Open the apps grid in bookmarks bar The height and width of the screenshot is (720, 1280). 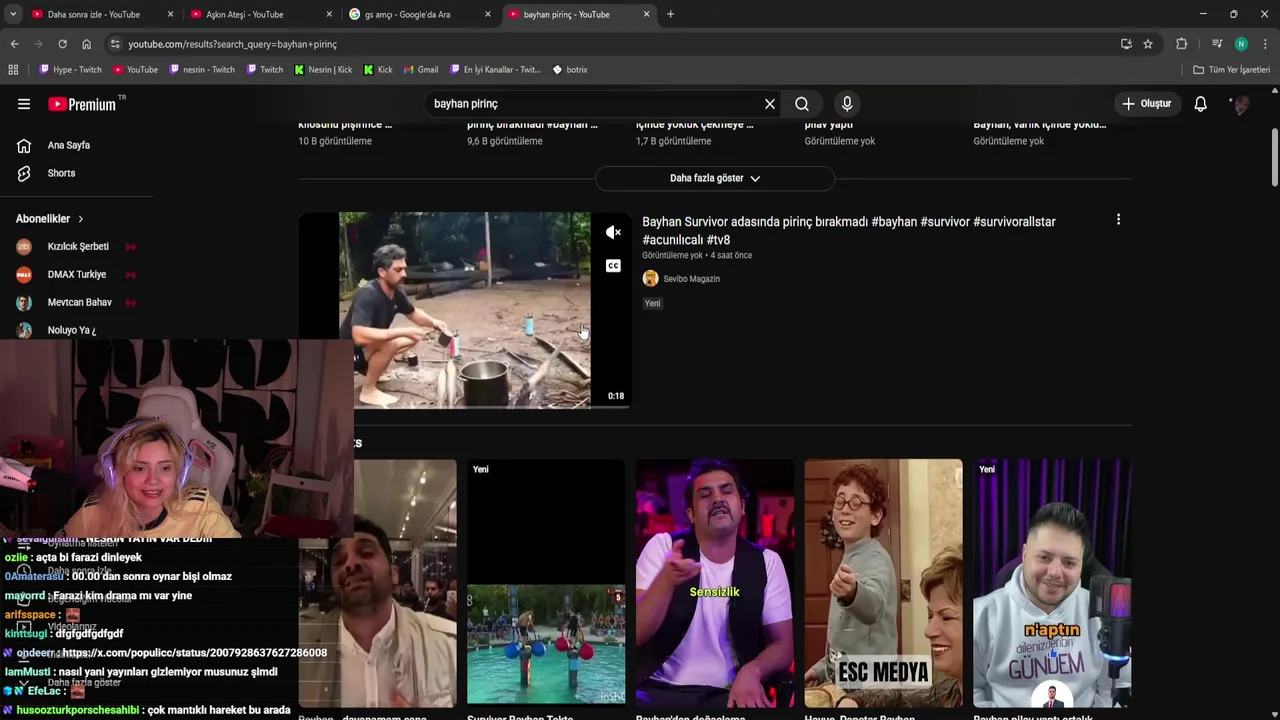click(x=13, y=70)
